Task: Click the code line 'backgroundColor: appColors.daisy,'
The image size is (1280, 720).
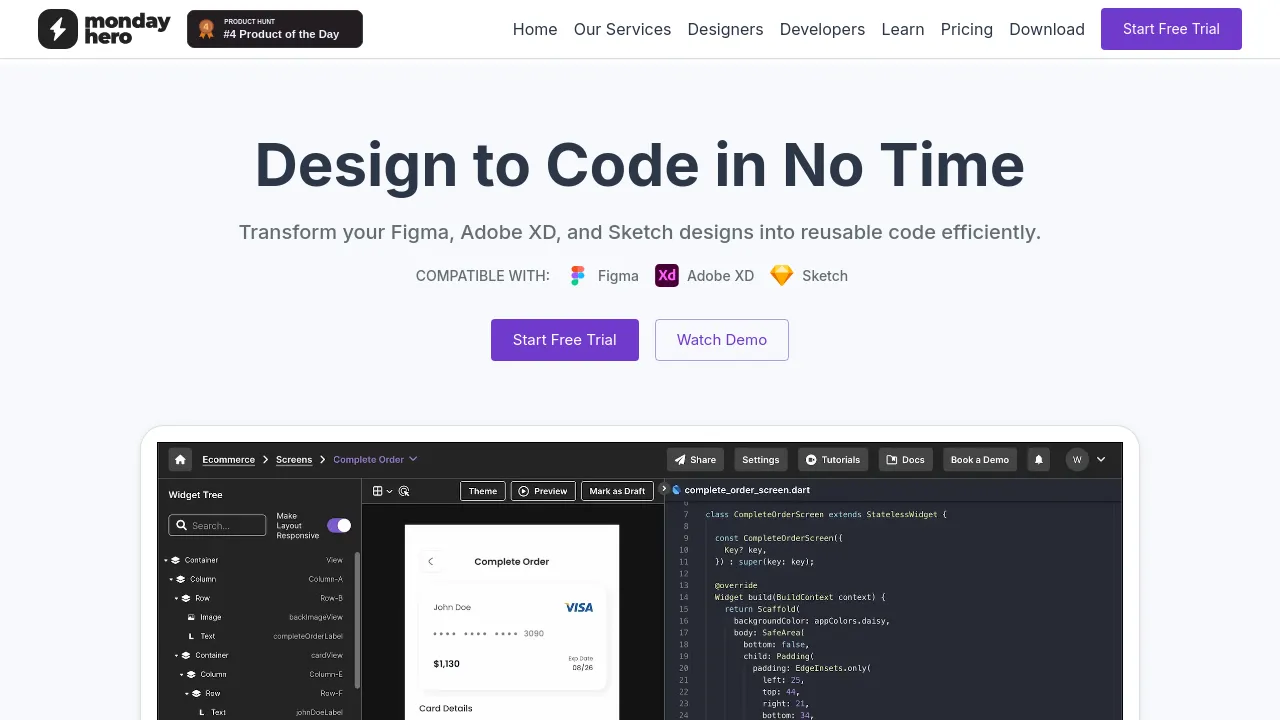Action: click(x=811, y=621)
